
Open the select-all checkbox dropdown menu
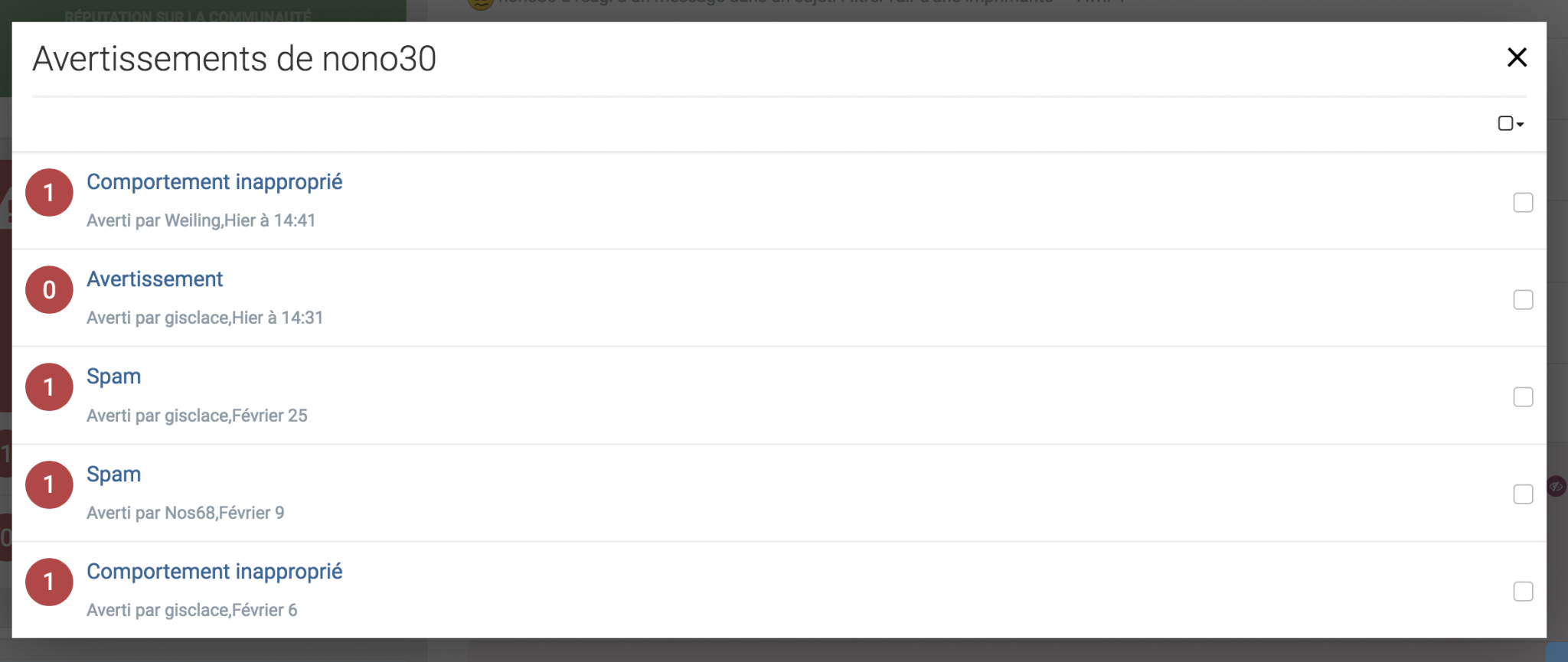(x=1511, y=123)
